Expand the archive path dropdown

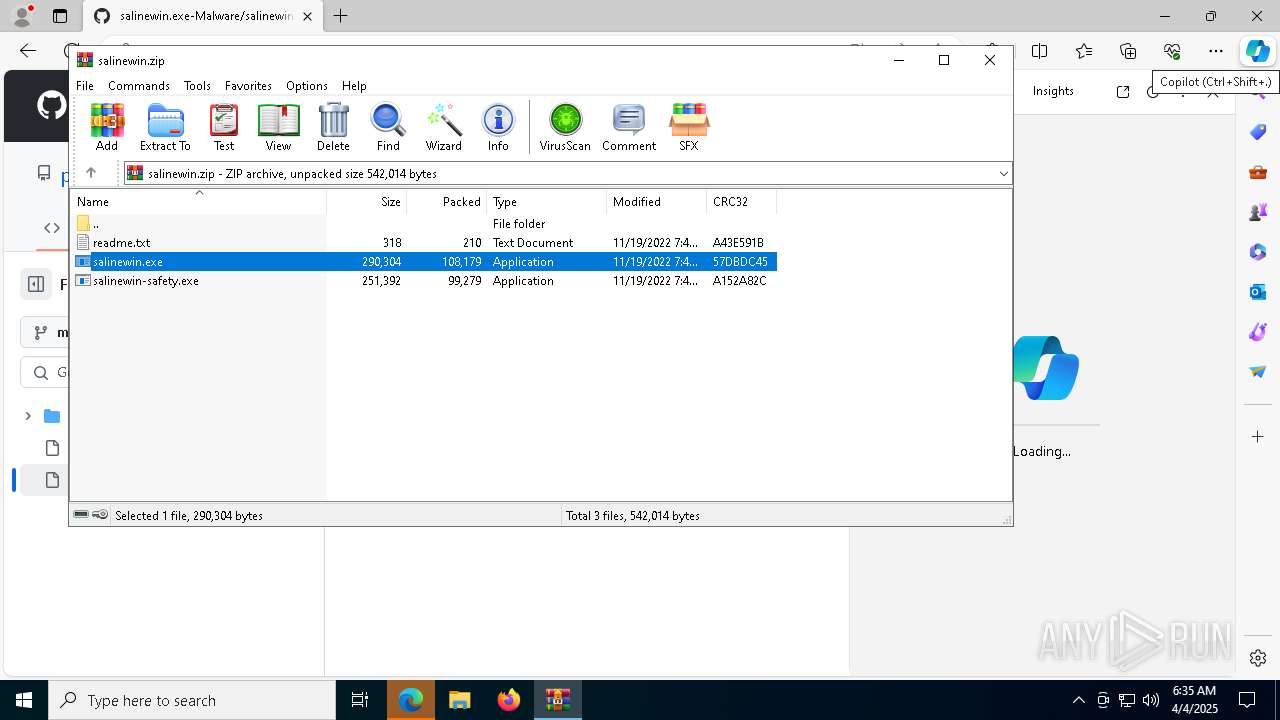pyautogui.click(x=1003, y=173)
